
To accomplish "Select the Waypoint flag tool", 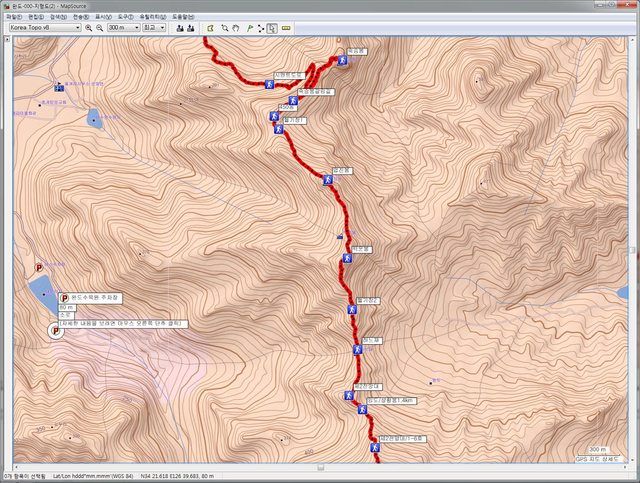I will [x=250, y=28].
